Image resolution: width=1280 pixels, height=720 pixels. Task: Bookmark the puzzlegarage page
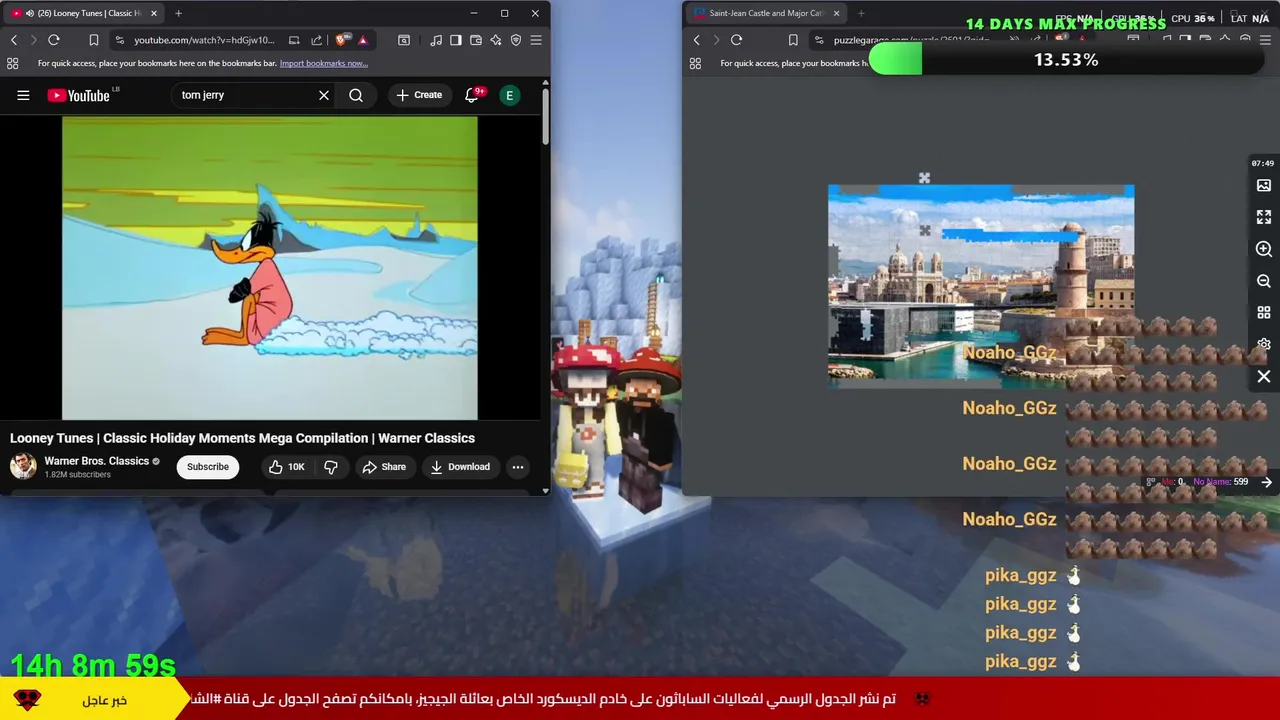click(x=793, y=40)
